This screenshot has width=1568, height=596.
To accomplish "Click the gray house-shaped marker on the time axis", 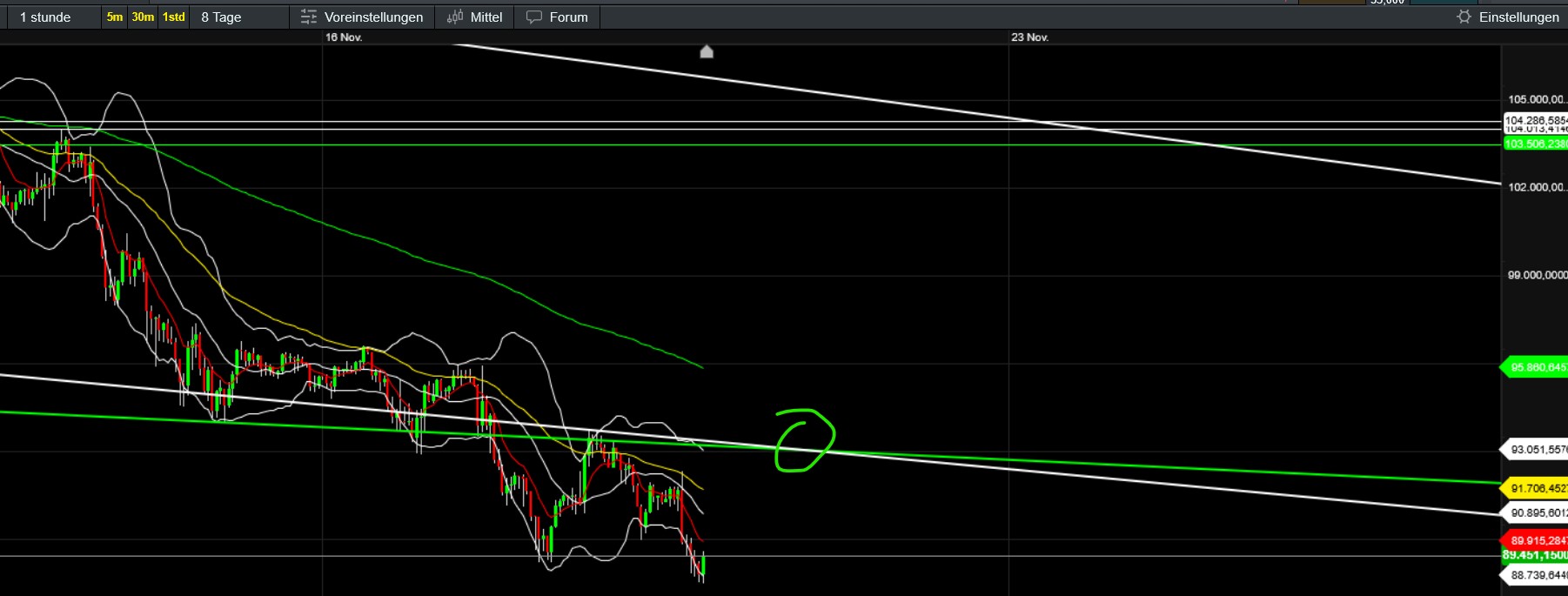I will click(x=707, y=52).
